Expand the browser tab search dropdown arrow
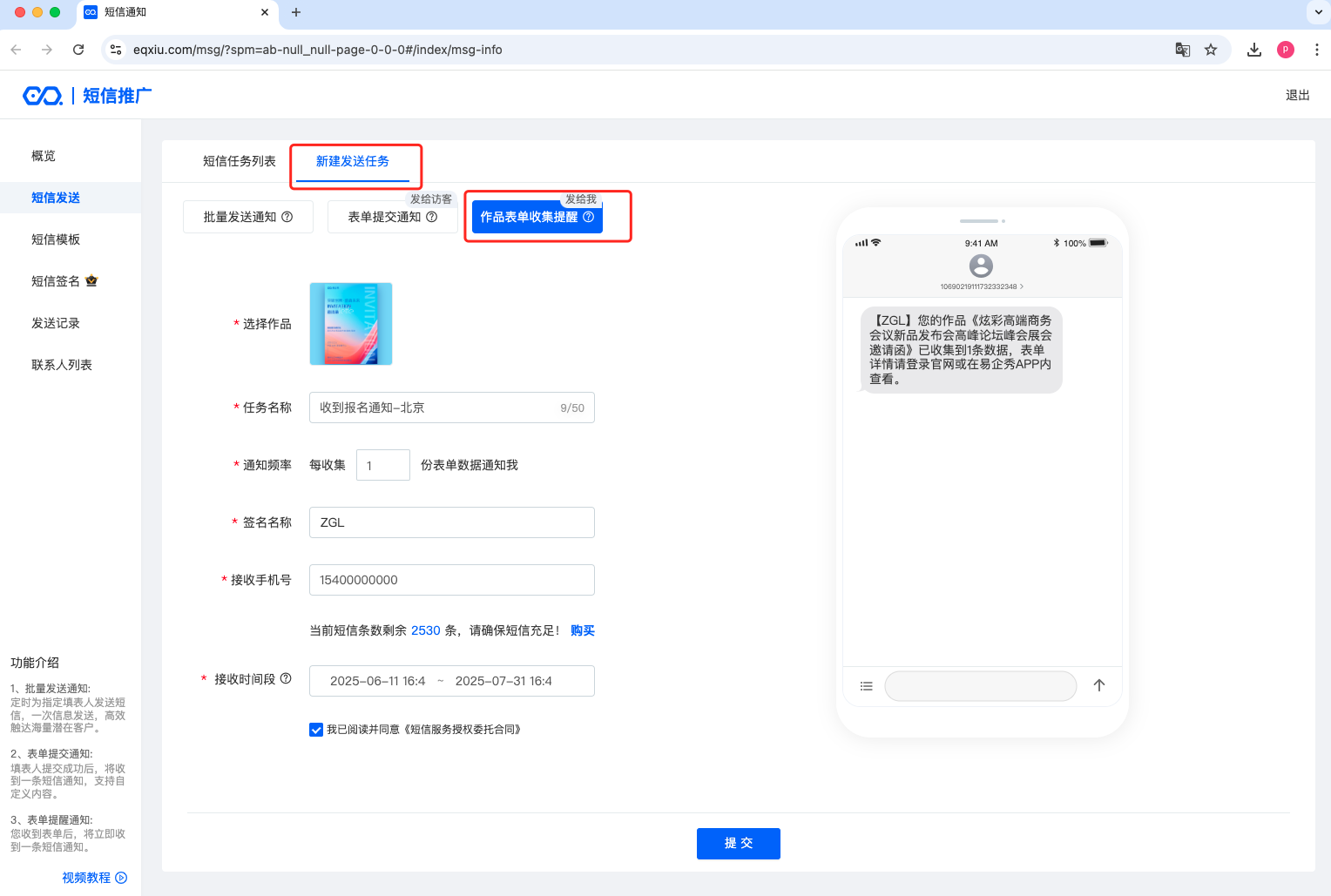The width and height of the screenshot is (1331, 896). [1316, 12]
